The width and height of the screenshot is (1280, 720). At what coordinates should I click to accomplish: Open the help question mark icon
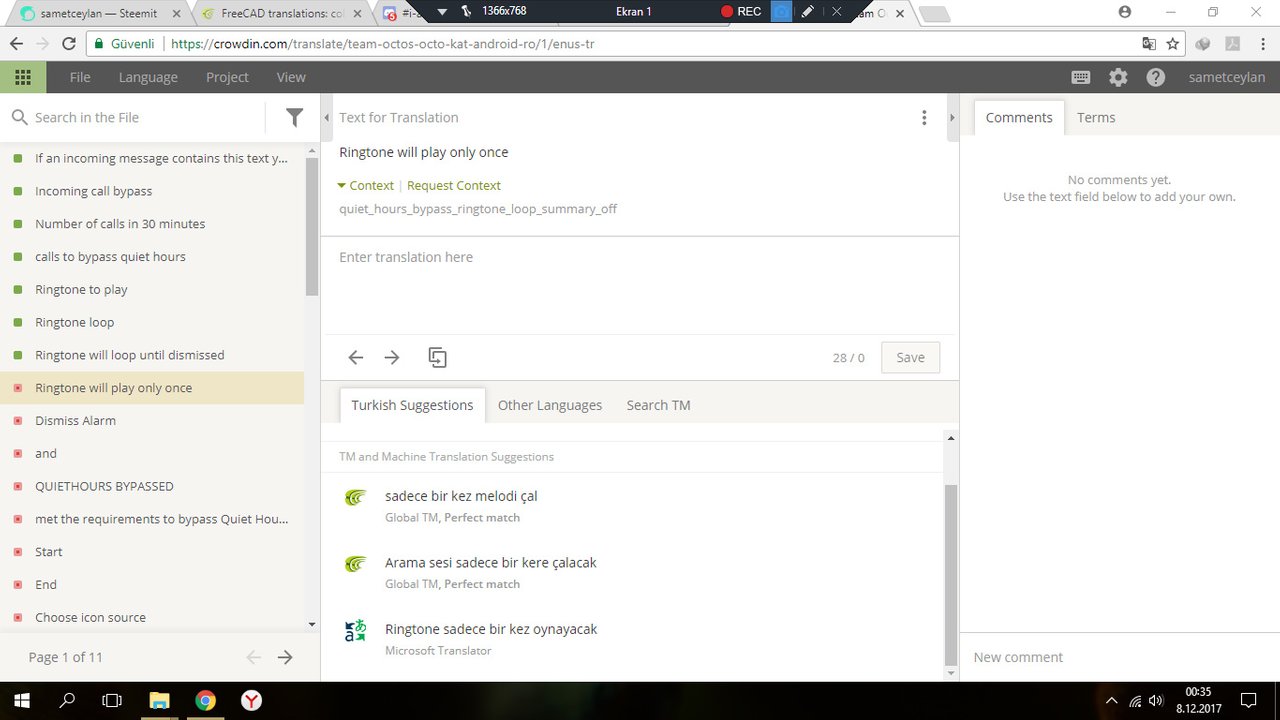coord(1155,77)
